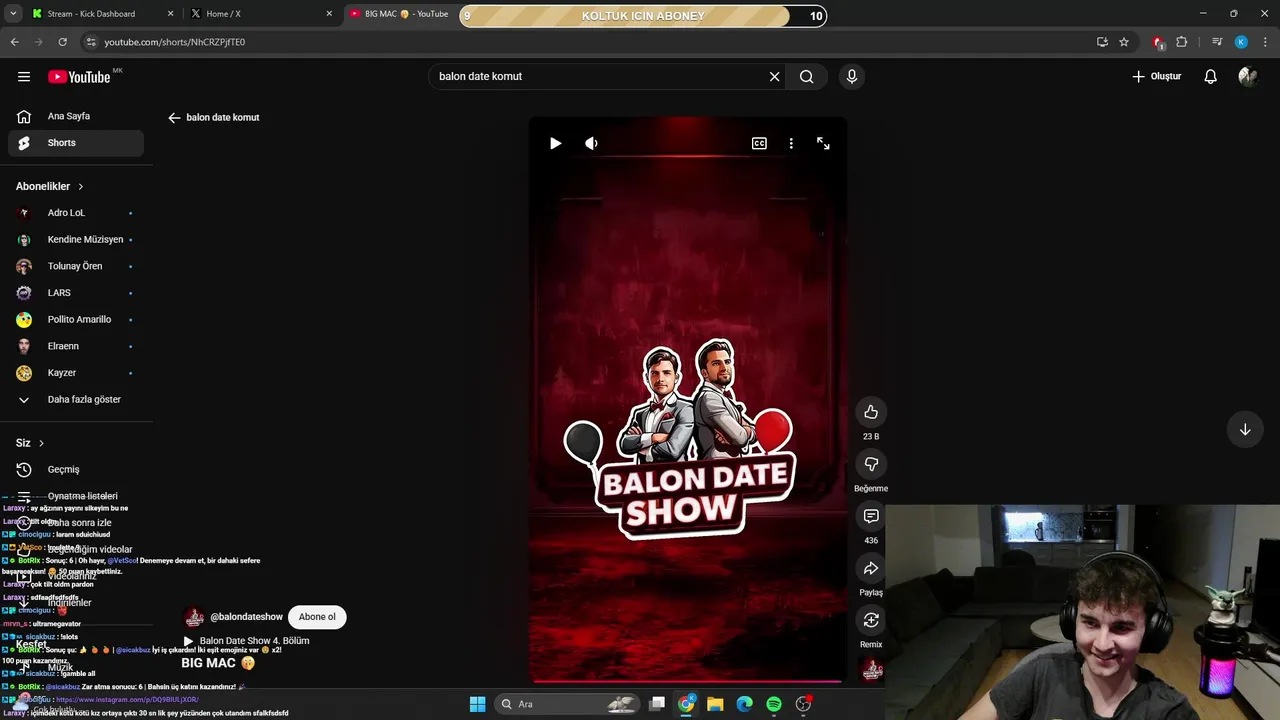Screen dimensions: 1280x720
Task: Open the Chrome three-dot menu
Action: (1266, 42)
